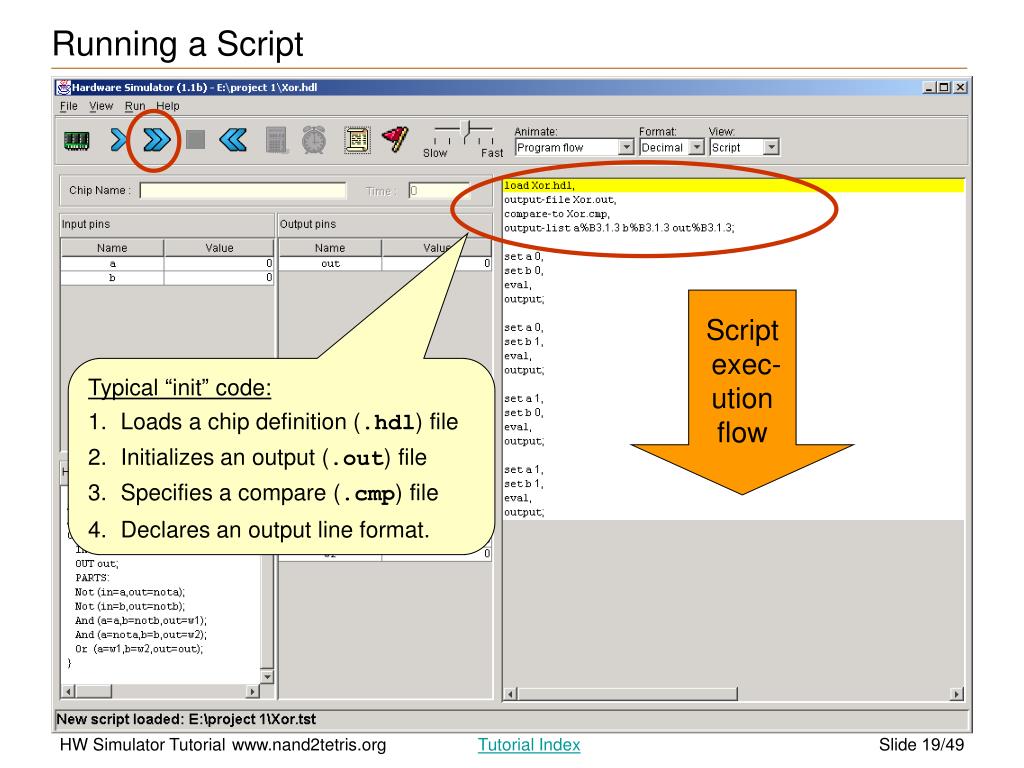Click the Slow/Fast speed slider handle
The image size is (1024, 768).
(464, 128)
